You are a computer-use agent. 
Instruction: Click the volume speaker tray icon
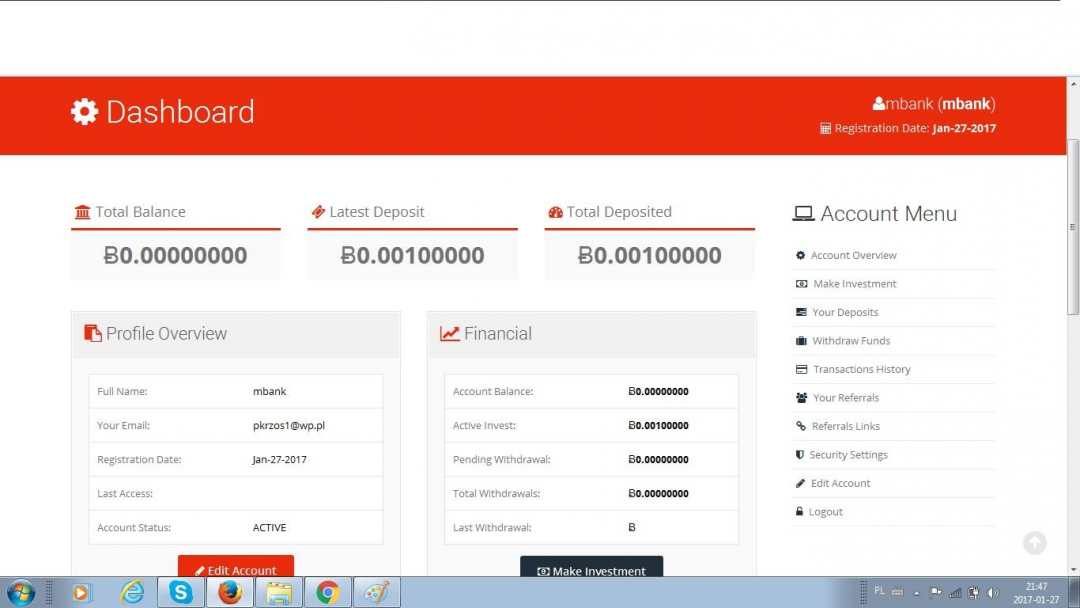992,592
